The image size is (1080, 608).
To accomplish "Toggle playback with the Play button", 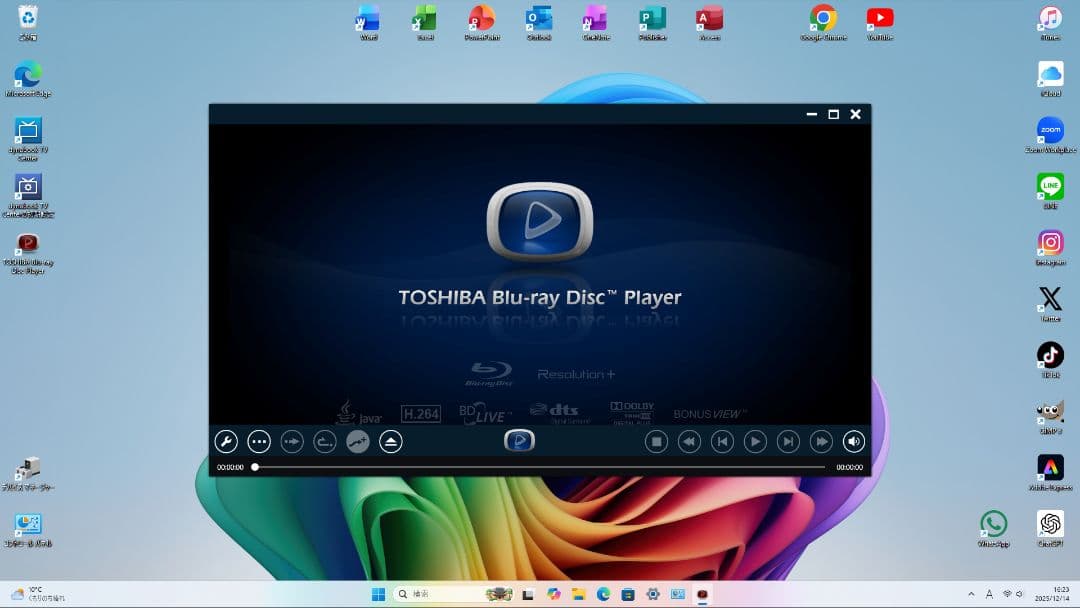I will click(x=755, y=441).
